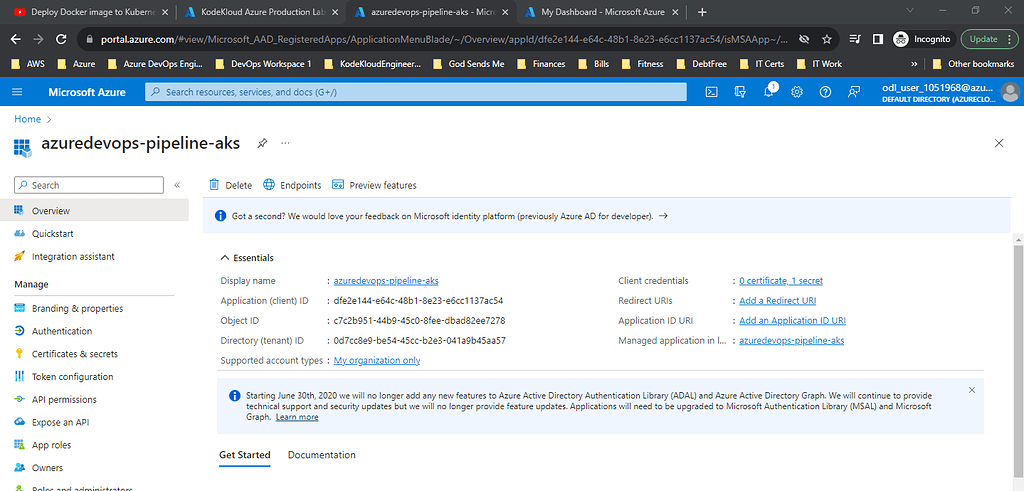The height and width of the screenshot is (491, 1024).
Task: Click the 0 certificate, 1 secret link
Action: (780, 281)
